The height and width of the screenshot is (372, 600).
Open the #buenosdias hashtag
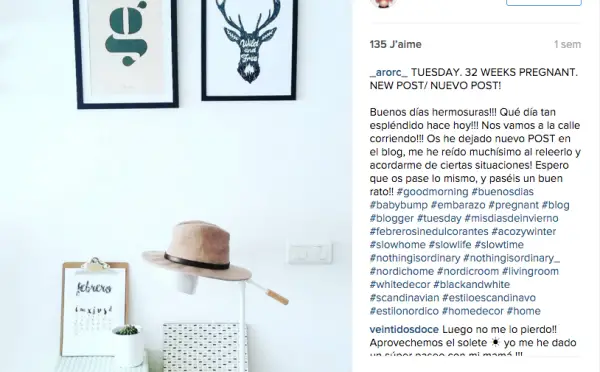[x=502, y=192]
